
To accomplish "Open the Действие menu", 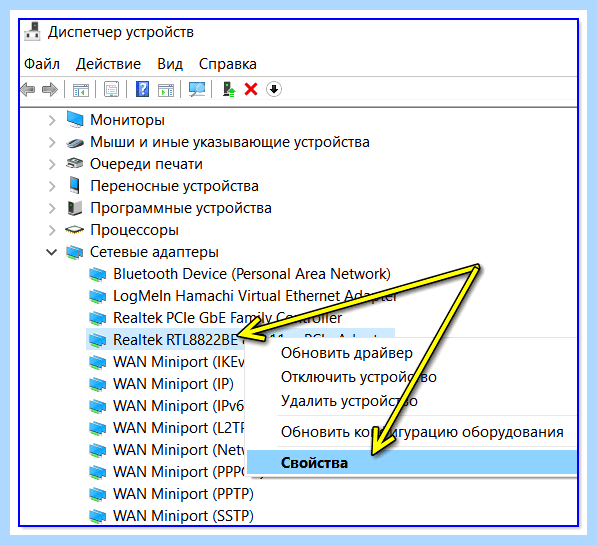I will tap(108, 64).
